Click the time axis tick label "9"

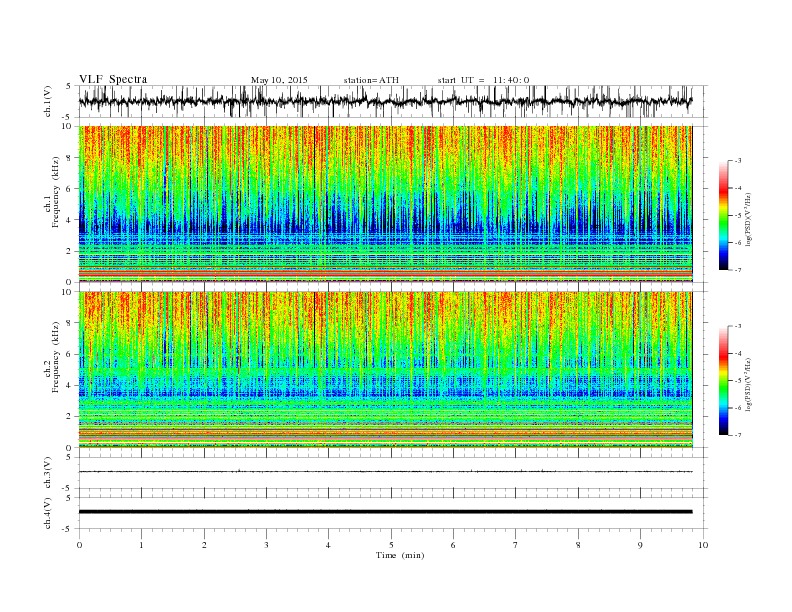[640, 545]
